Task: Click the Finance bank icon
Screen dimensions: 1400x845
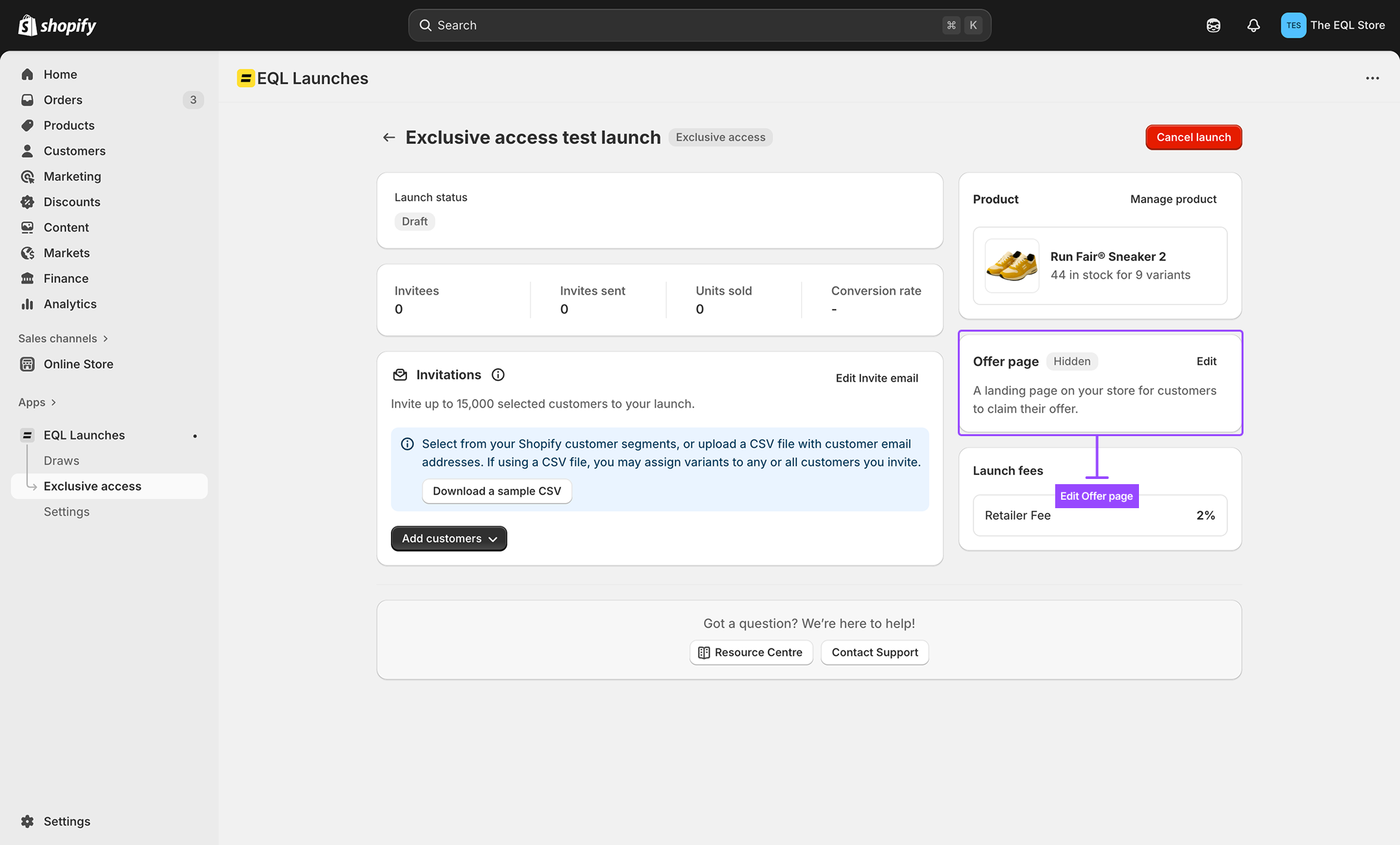Action: tap(27, 278)
